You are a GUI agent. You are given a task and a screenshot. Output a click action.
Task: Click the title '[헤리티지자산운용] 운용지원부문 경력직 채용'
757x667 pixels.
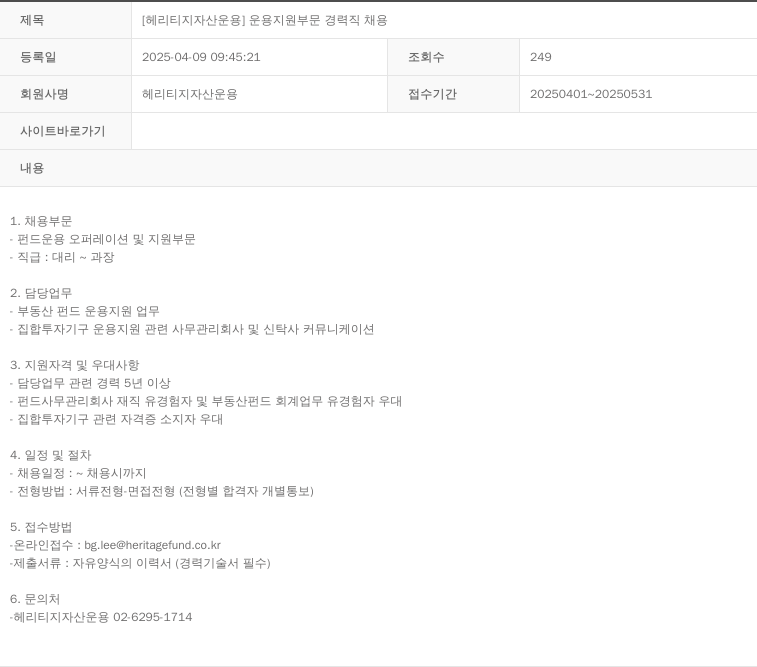(265, 20)
